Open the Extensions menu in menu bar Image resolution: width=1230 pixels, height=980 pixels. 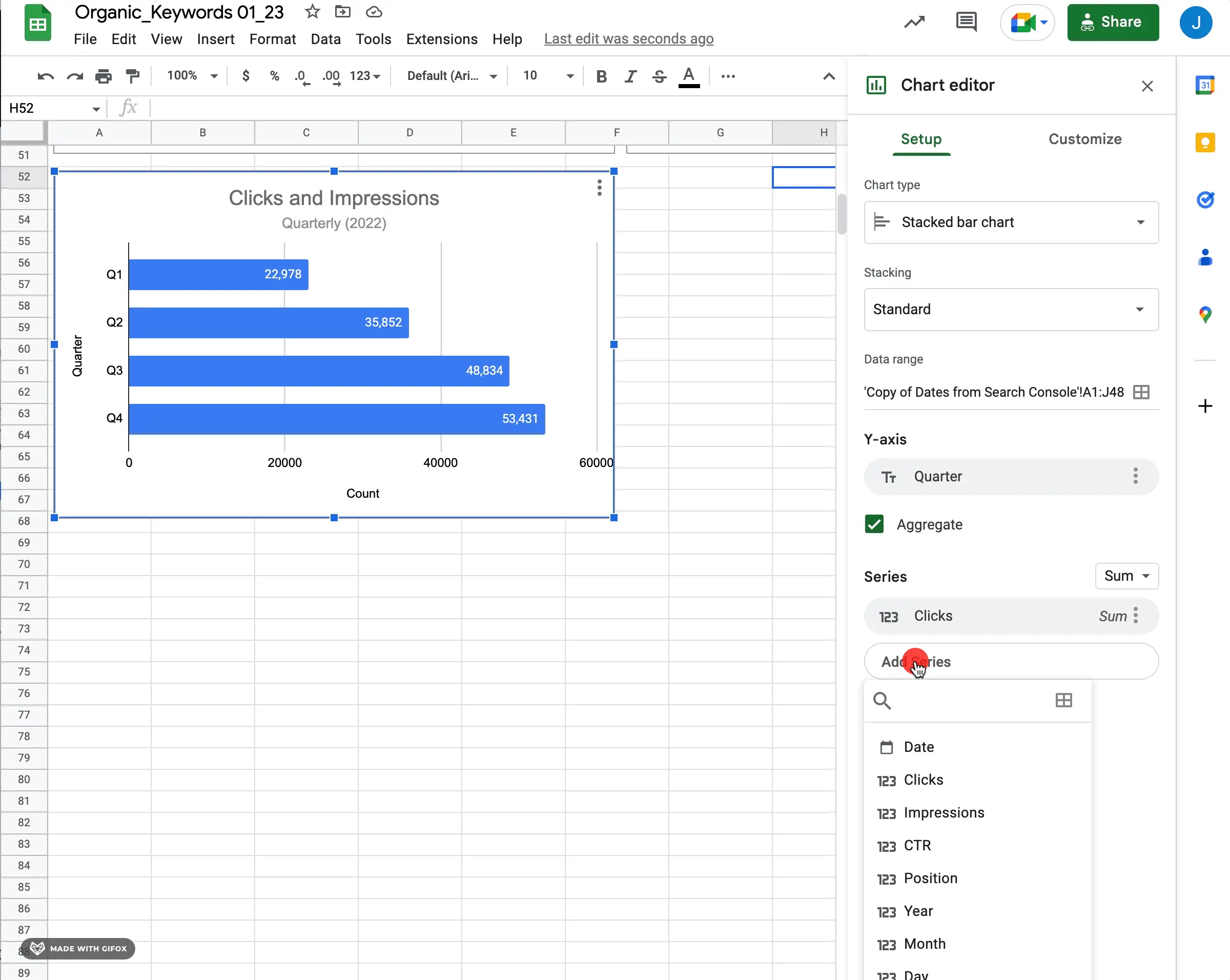(442, 38)
